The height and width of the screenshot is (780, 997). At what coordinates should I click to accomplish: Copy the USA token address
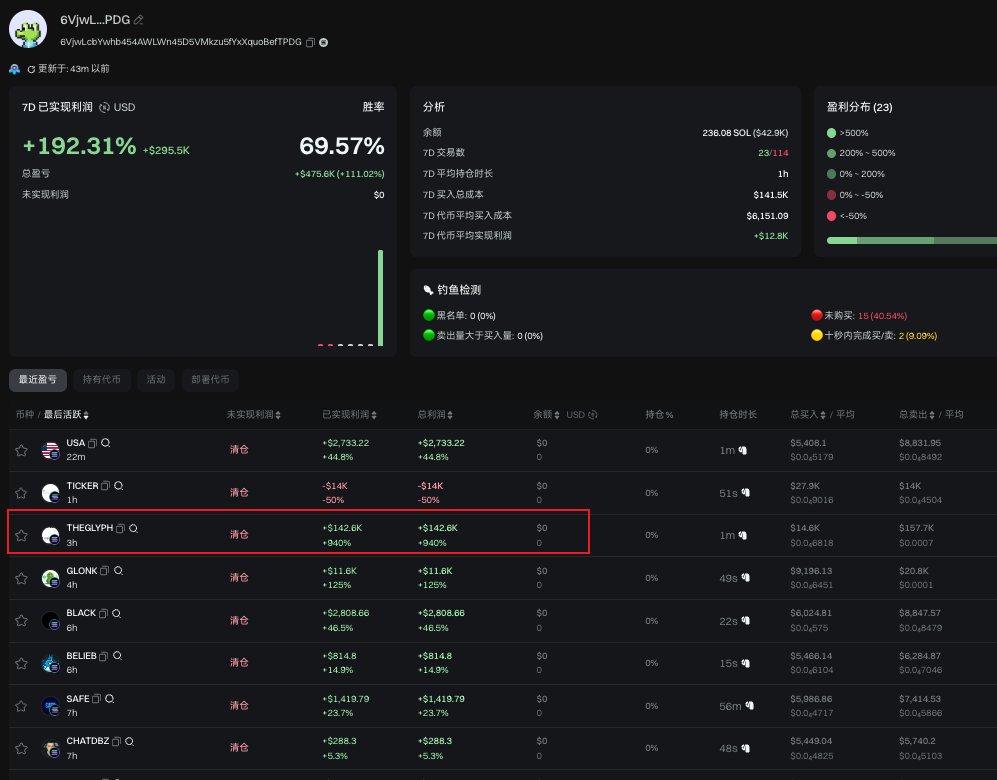point(93,443)
